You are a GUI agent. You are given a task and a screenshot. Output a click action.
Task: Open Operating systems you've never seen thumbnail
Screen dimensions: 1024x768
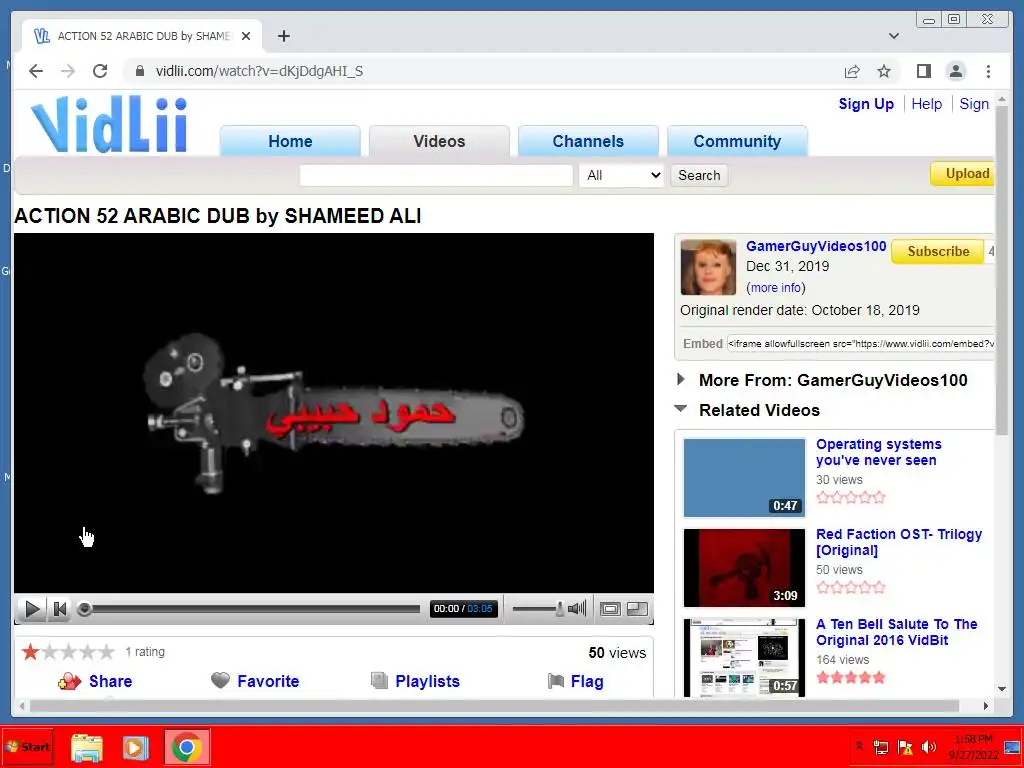[x=744, y=477]
